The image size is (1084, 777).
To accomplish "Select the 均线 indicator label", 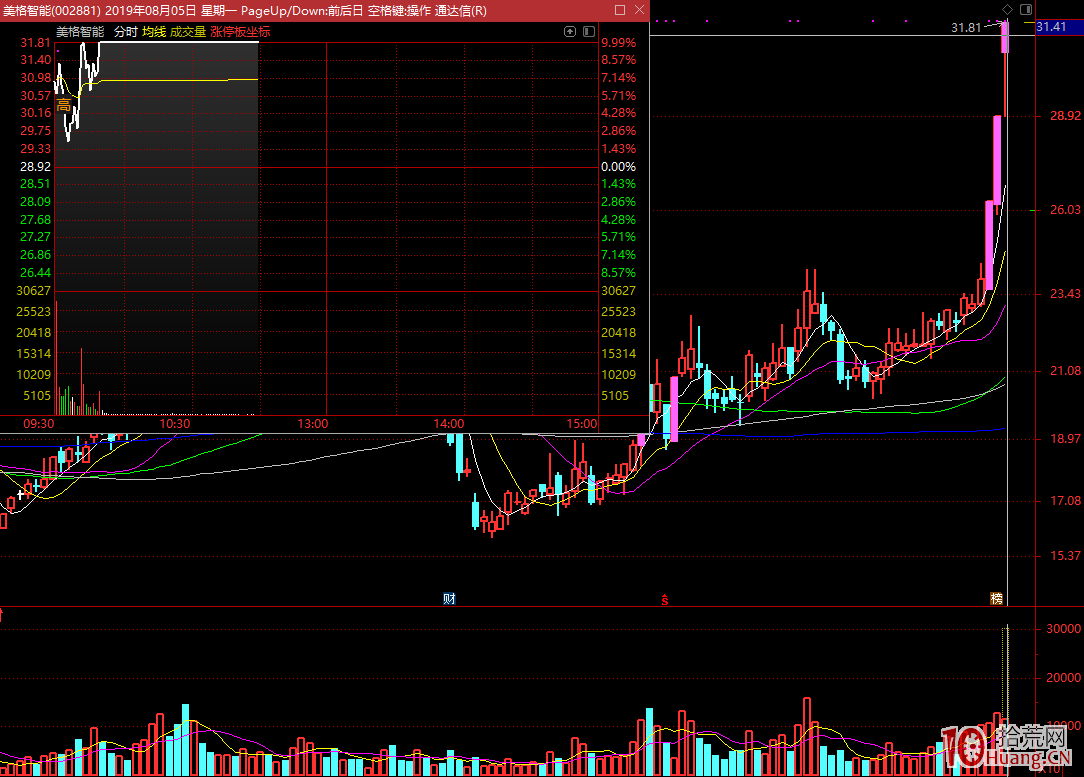I will tap(153, 31).
